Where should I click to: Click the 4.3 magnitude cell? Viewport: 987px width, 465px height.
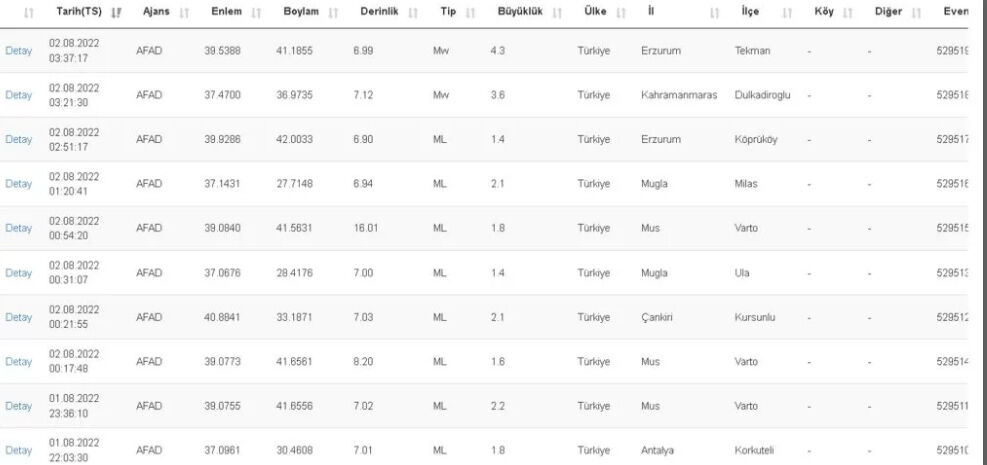coord(498,51)
